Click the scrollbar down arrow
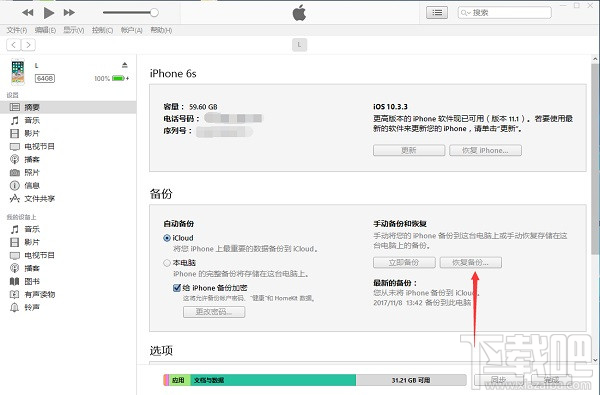 coord(595,360)
